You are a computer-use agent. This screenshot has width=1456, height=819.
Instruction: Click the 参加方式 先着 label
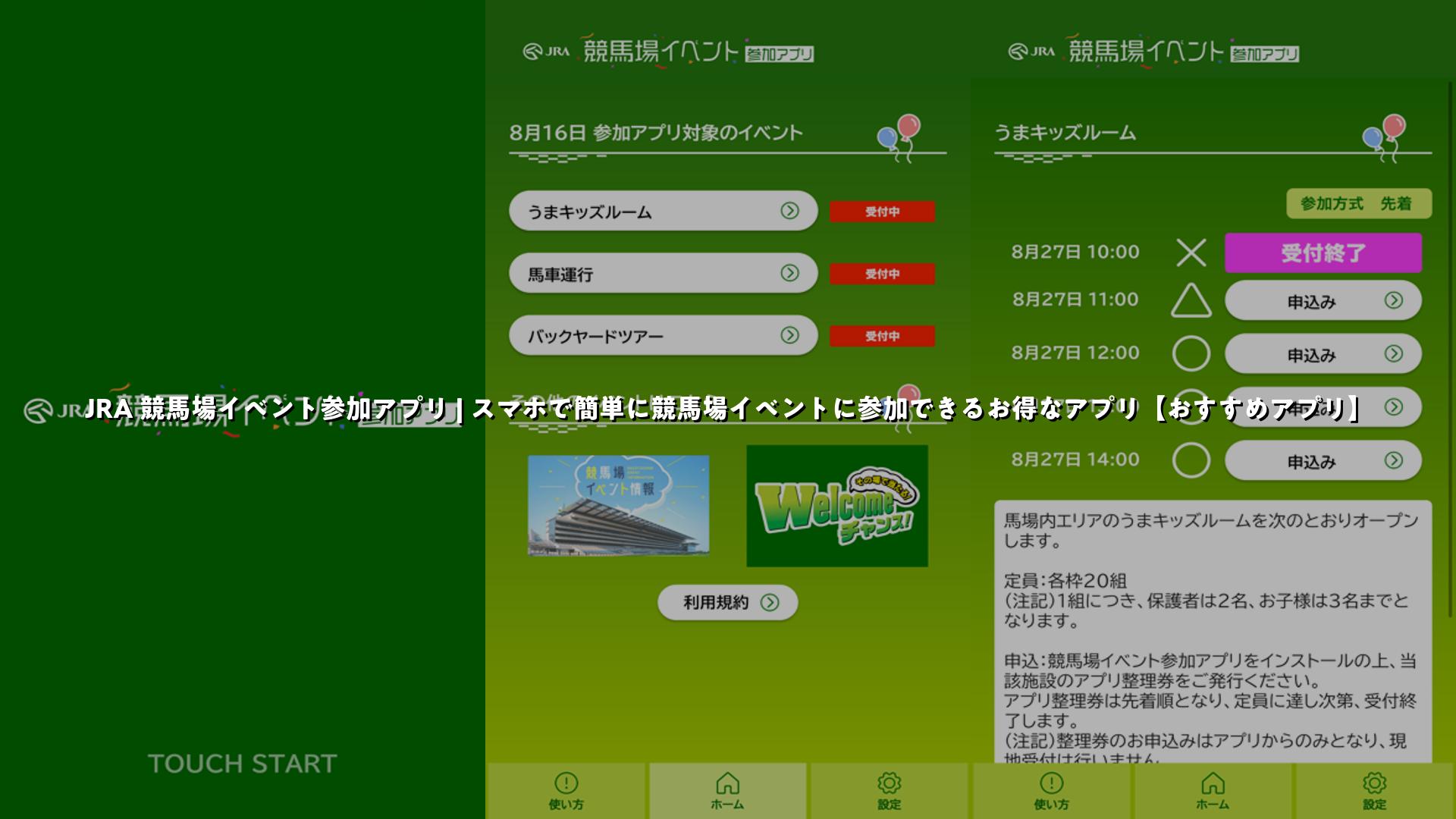[x=1359, y=203]
